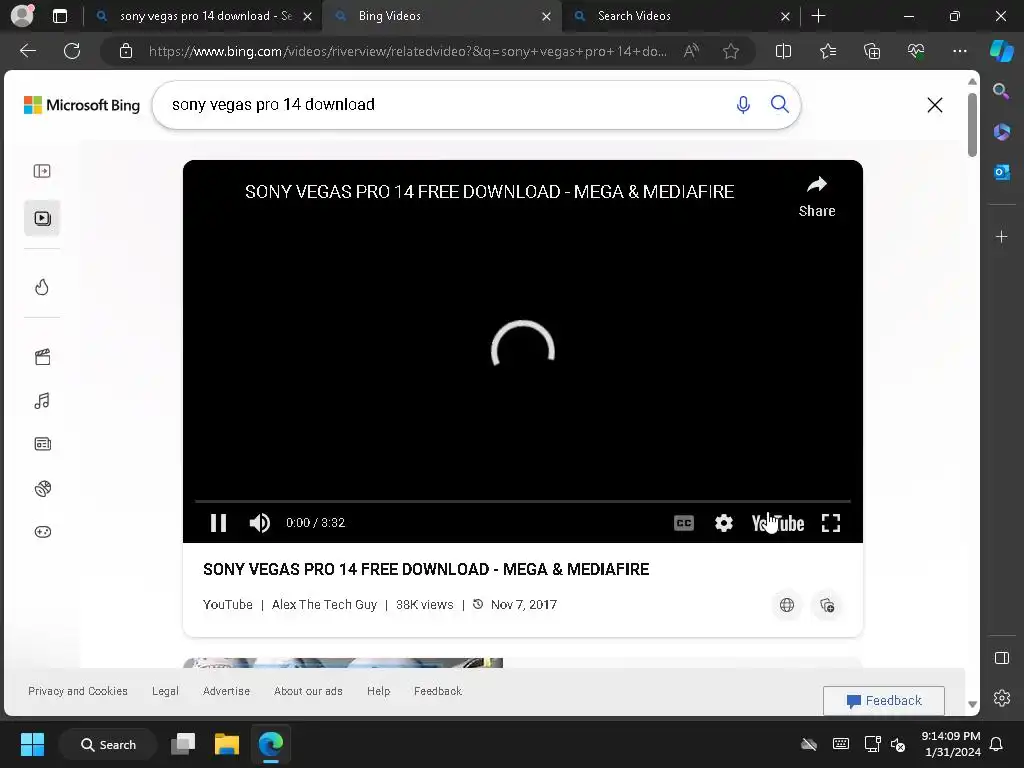Select the Videos sidebar icon
Image resolution: width=1024 pixels, height=768 pixels.
42,218
